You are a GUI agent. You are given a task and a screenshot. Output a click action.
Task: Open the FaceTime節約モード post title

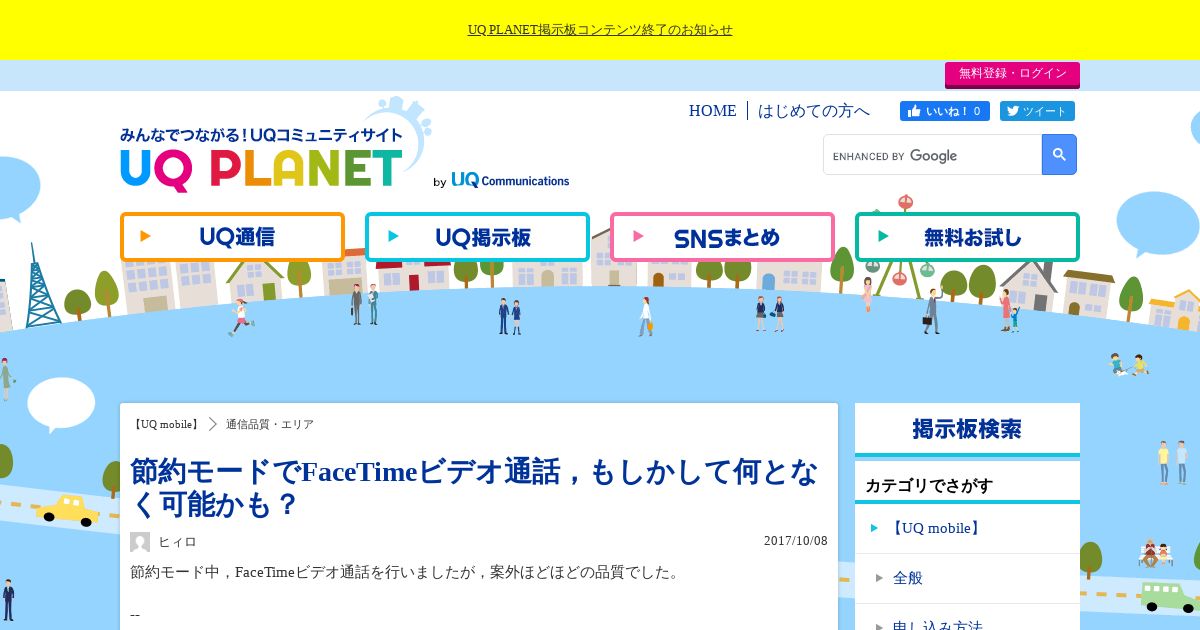[474, 488]
